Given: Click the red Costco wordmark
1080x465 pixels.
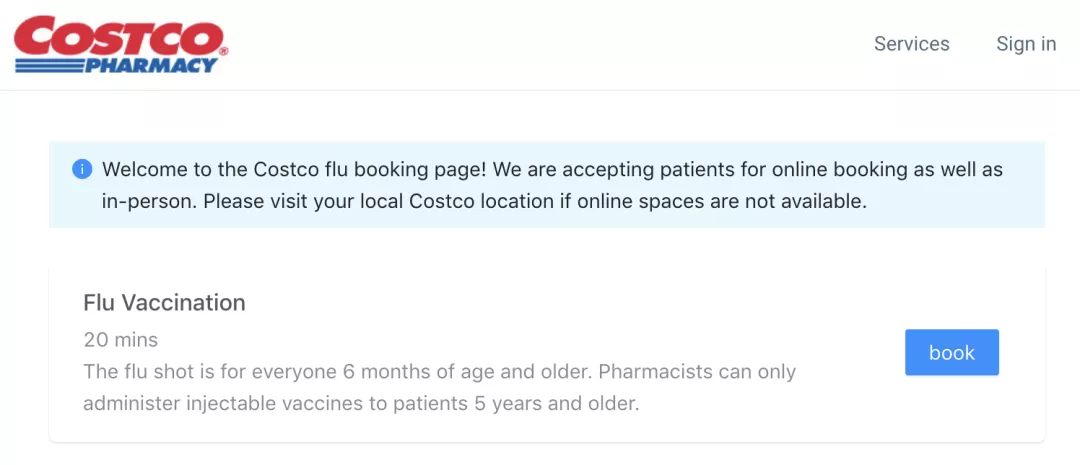Looking at the screenshot, I should [118, 36].
